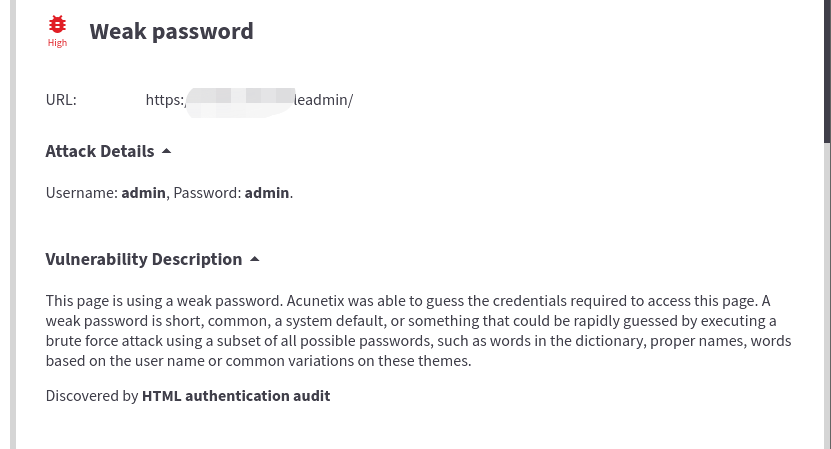831x449 pixels.
Task: Click the Password: label text
Action: tap(207, 192)
